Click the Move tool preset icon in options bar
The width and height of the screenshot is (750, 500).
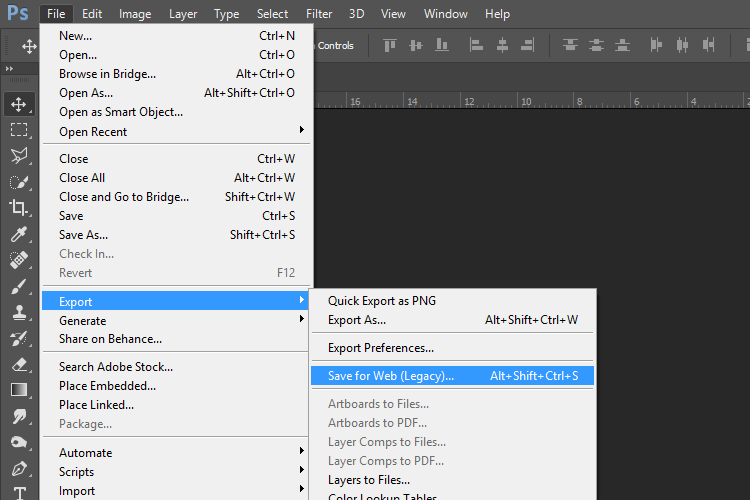tap(29, 46)
